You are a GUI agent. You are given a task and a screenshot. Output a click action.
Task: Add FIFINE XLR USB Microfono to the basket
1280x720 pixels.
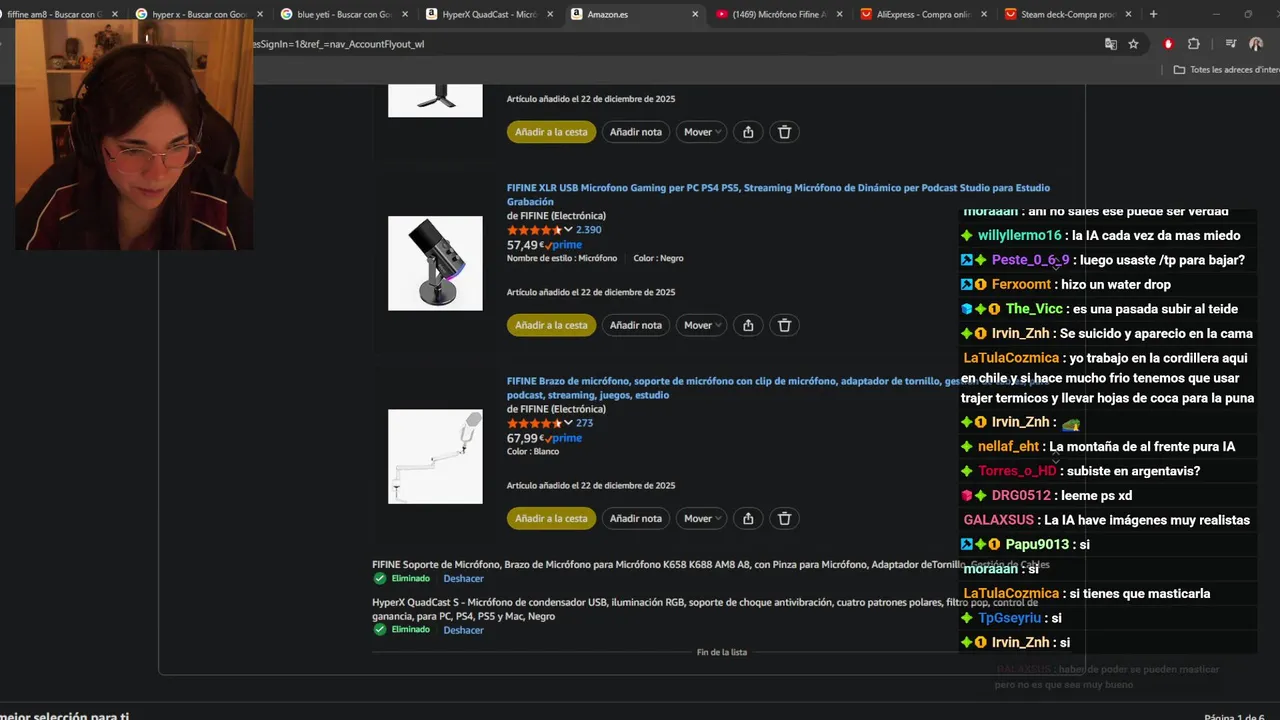(x=551, y=325)
